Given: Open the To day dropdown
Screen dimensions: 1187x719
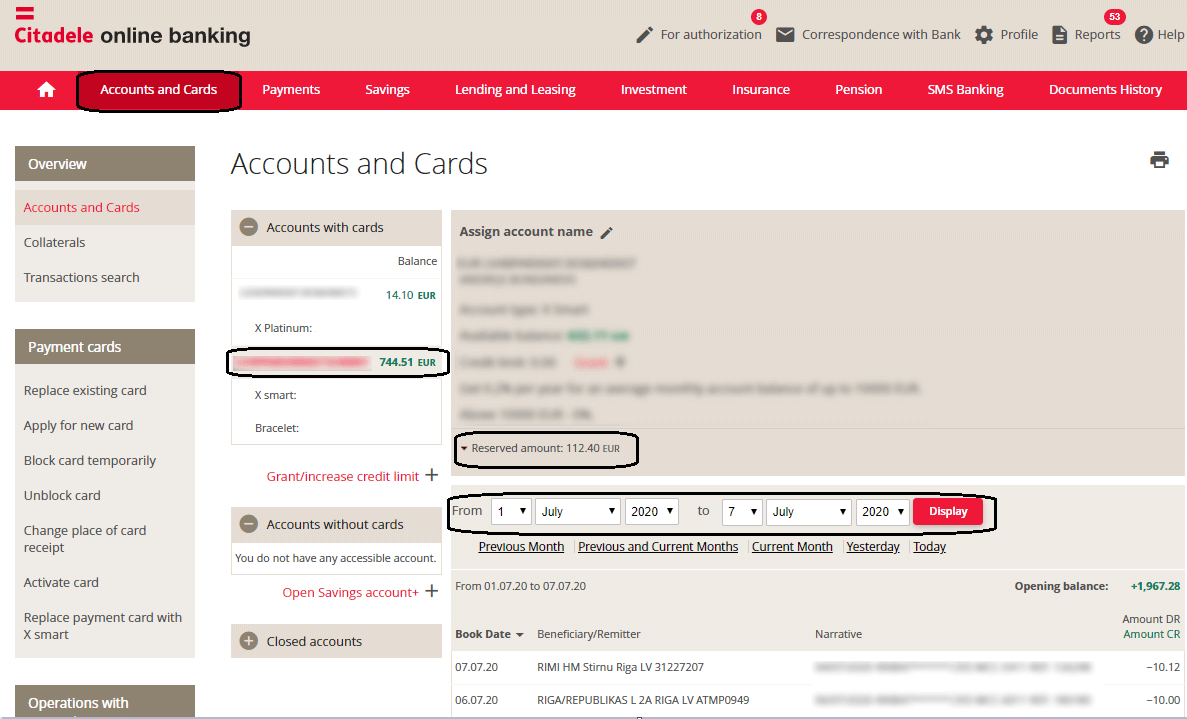Looking at the screenshot, I should point(742,512).
